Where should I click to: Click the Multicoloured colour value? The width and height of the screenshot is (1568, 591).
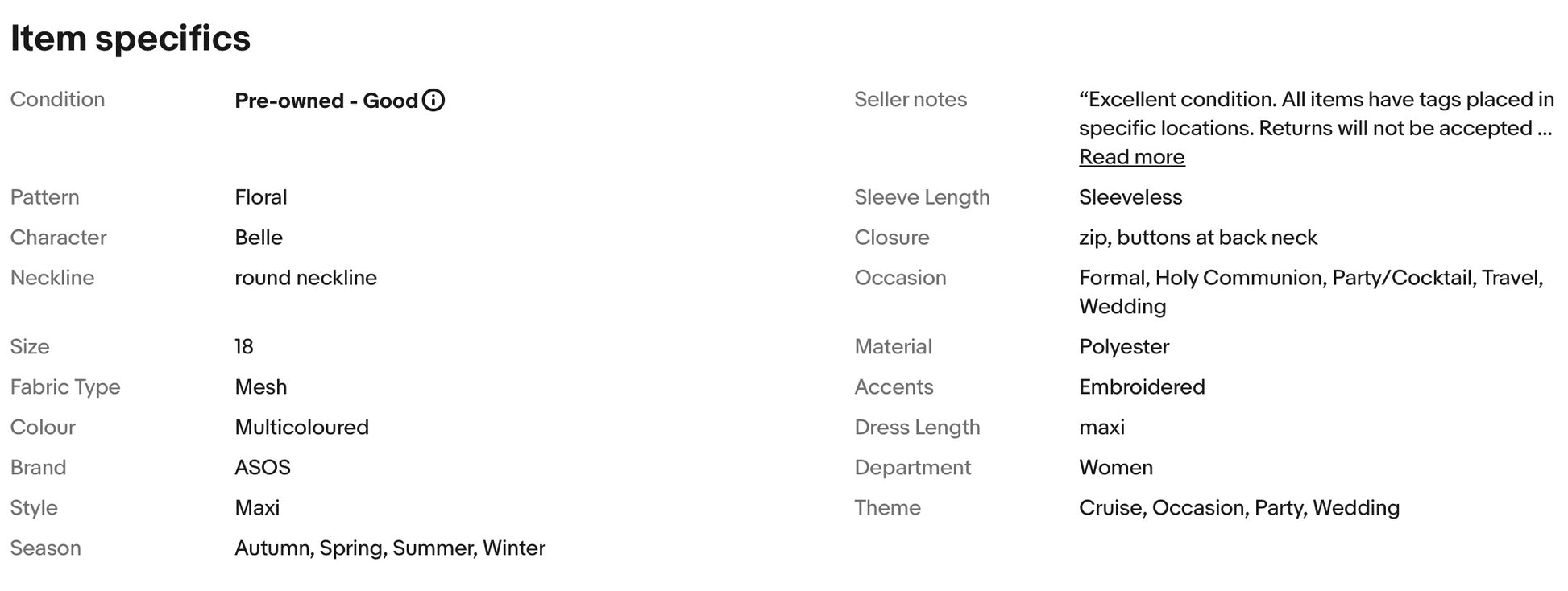point(302,427)
